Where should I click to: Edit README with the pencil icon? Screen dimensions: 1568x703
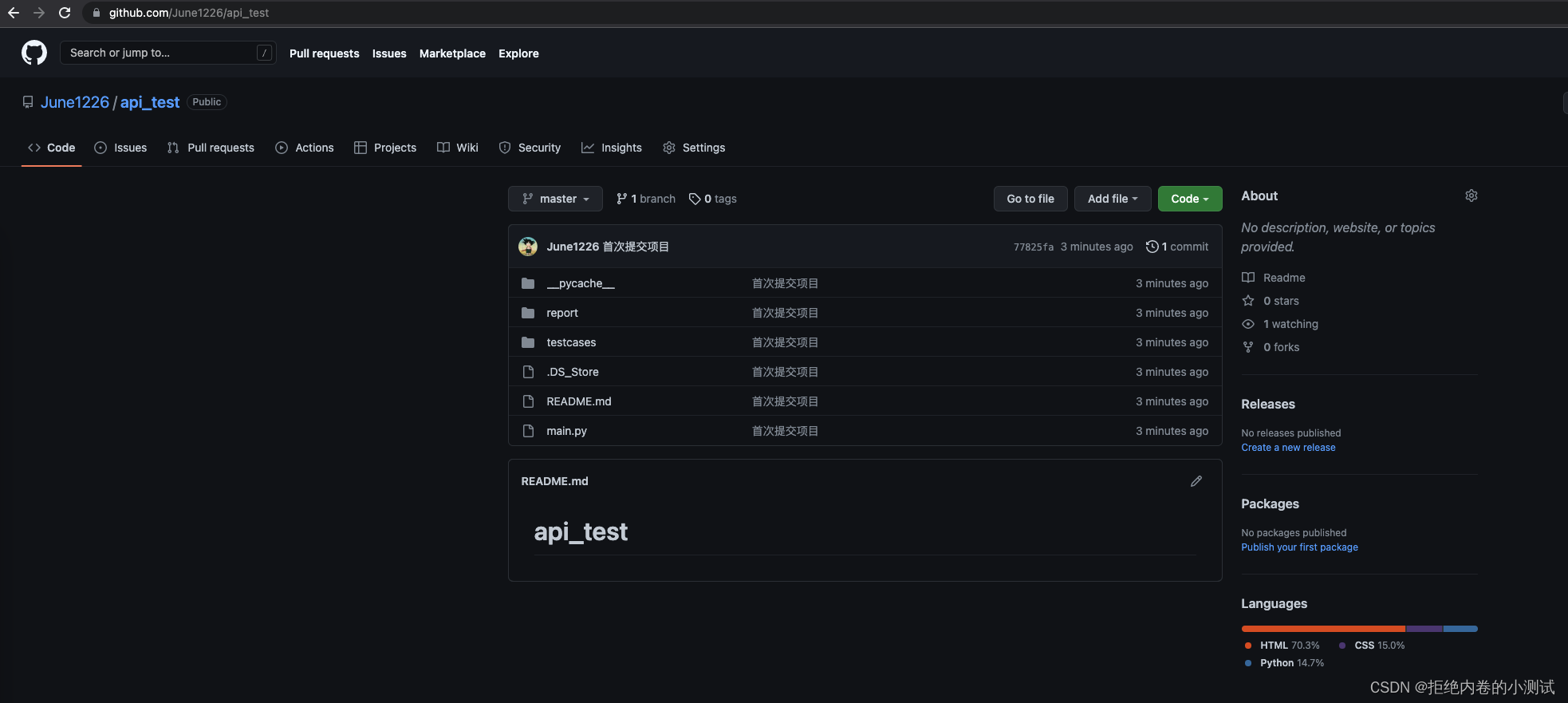pos(1196,481)
